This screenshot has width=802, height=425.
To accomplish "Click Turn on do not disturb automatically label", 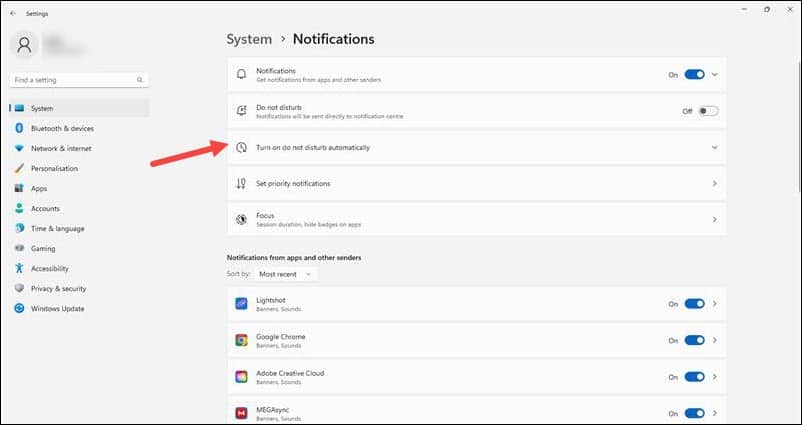I will [x=313, y=147].
